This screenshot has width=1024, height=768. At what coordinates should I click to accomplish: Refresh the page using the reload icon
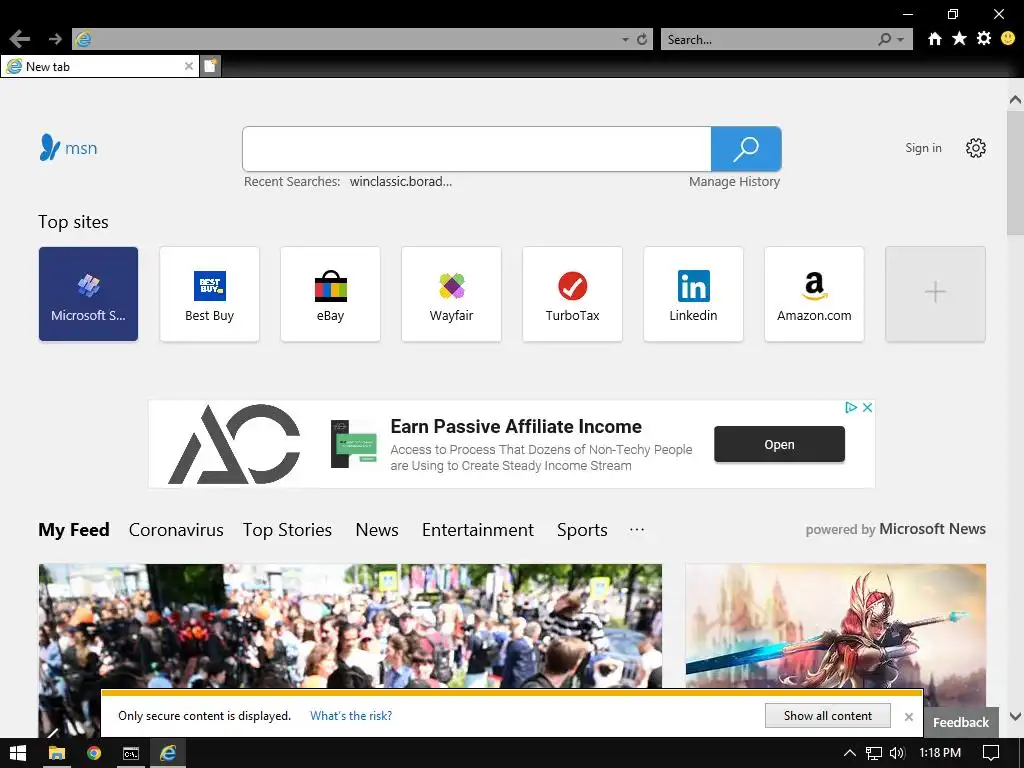click(x=642, y=39)
